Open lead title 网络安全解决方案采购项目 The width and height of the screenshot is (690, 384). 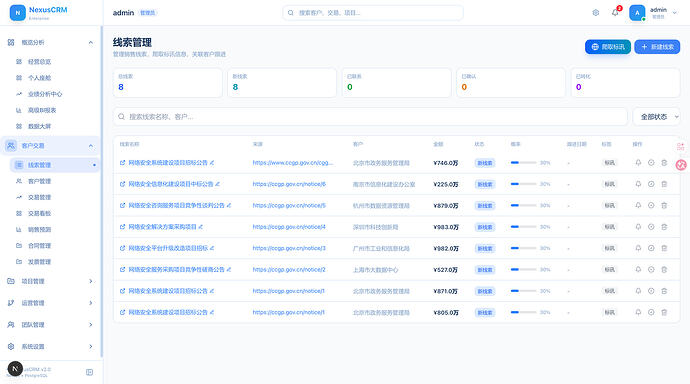pyautogui.click(x=162, y=227)
